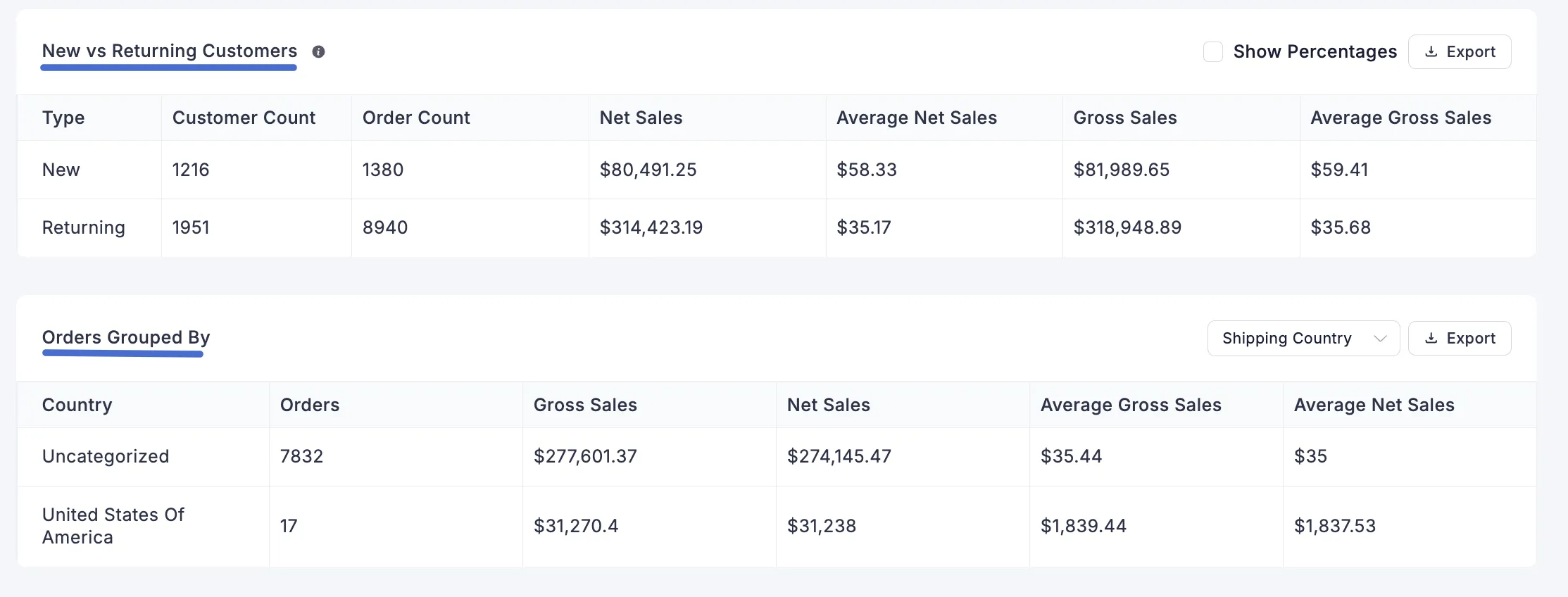Click the chevron on the Shipping Country selector
Image resolution: width=1568 pixels, height=597 pixels.
point(1381,338)
